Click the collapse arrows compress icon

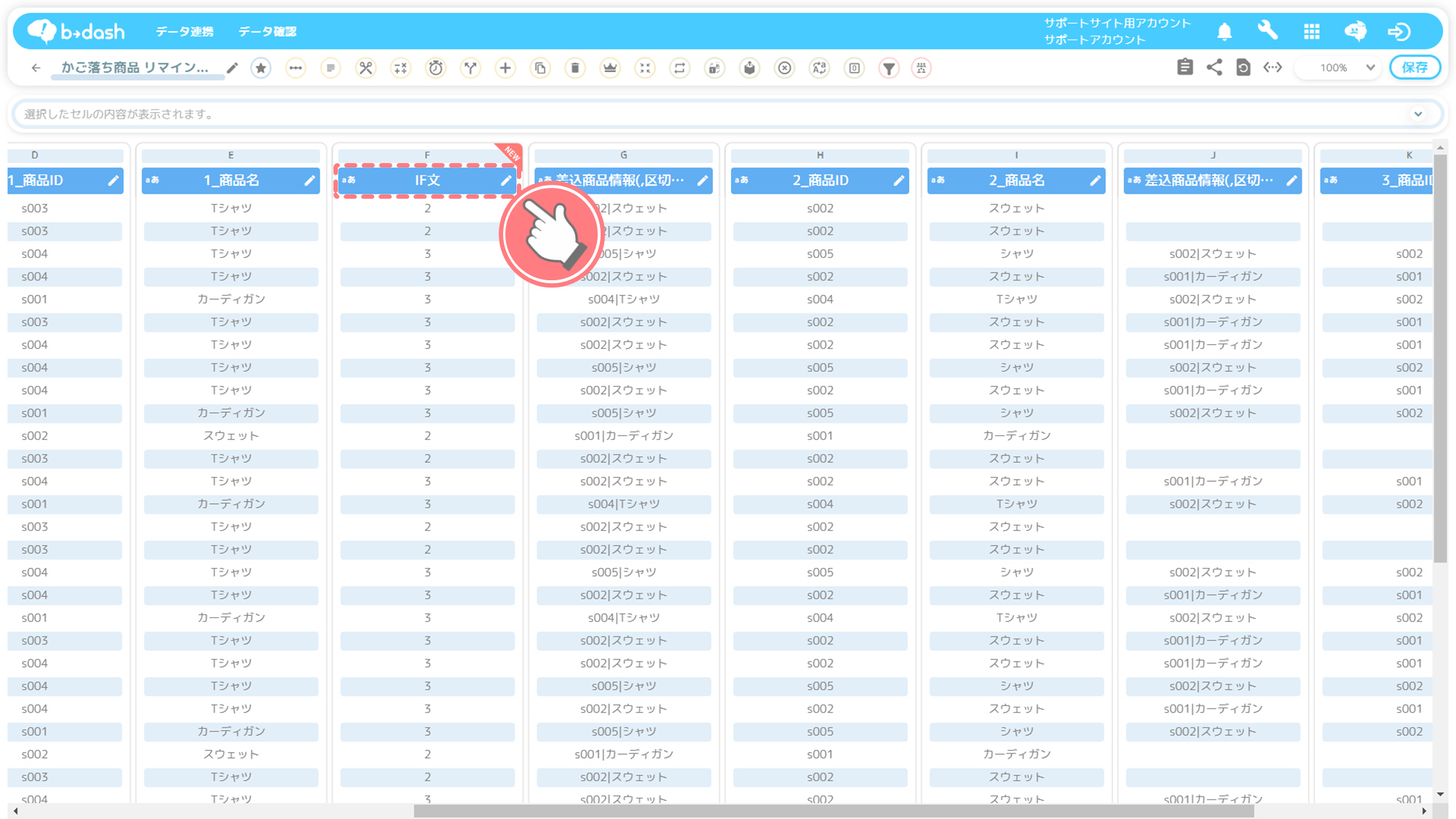coord(645,68)
